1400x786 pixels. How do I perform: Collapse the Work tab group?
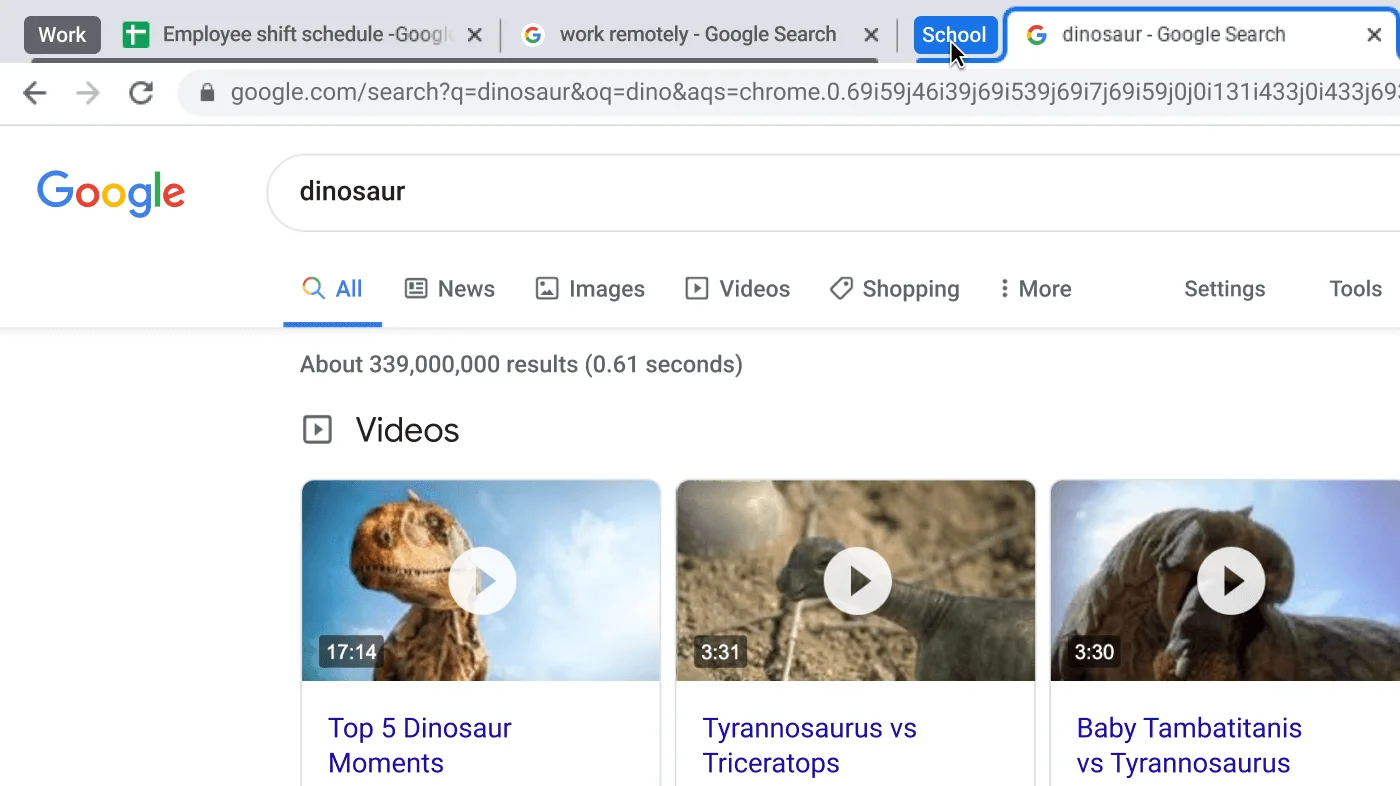pyautogui.click(x=62, y=36)
